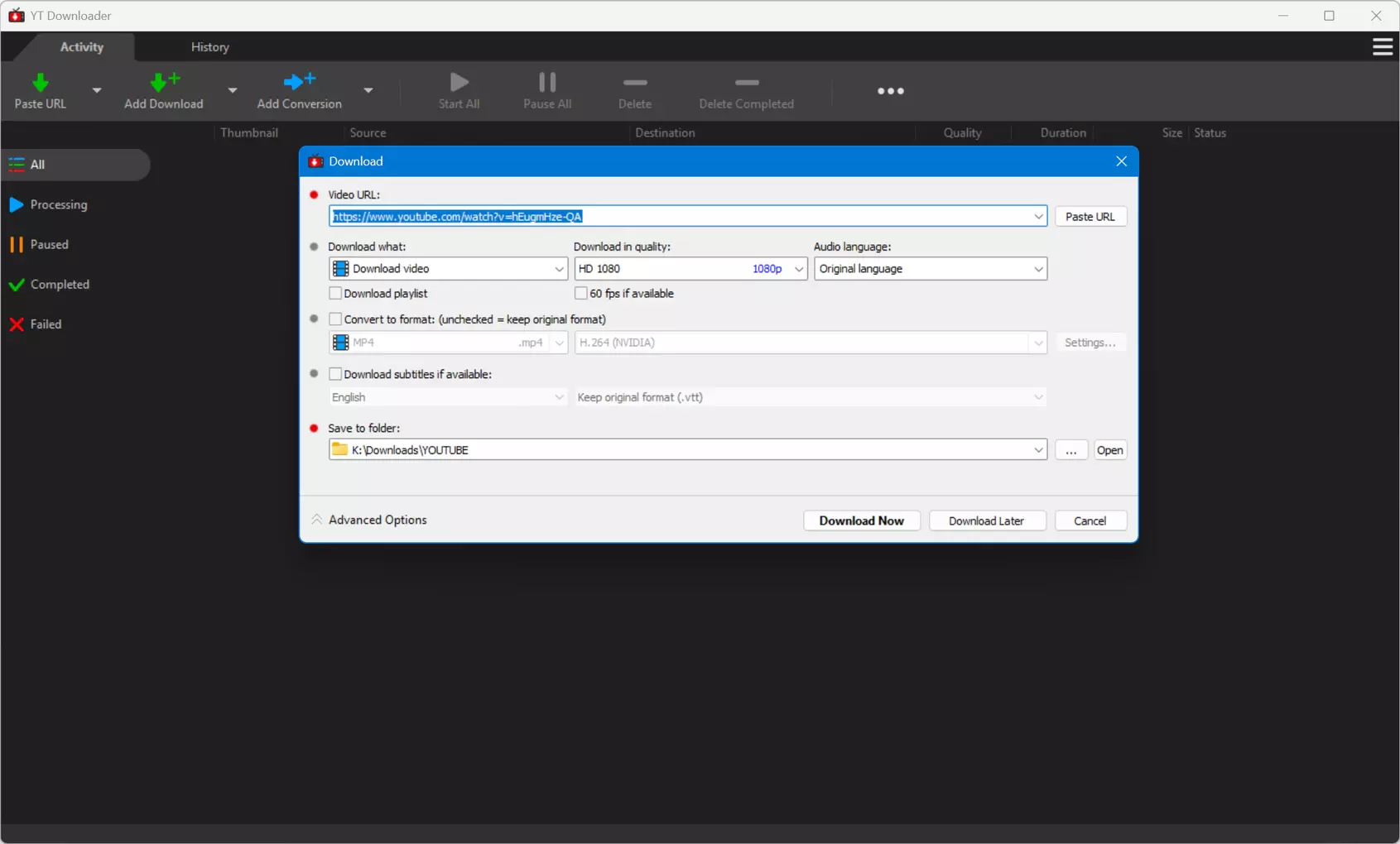
Task: Click the Start All play icon
Action: (459, 82)
